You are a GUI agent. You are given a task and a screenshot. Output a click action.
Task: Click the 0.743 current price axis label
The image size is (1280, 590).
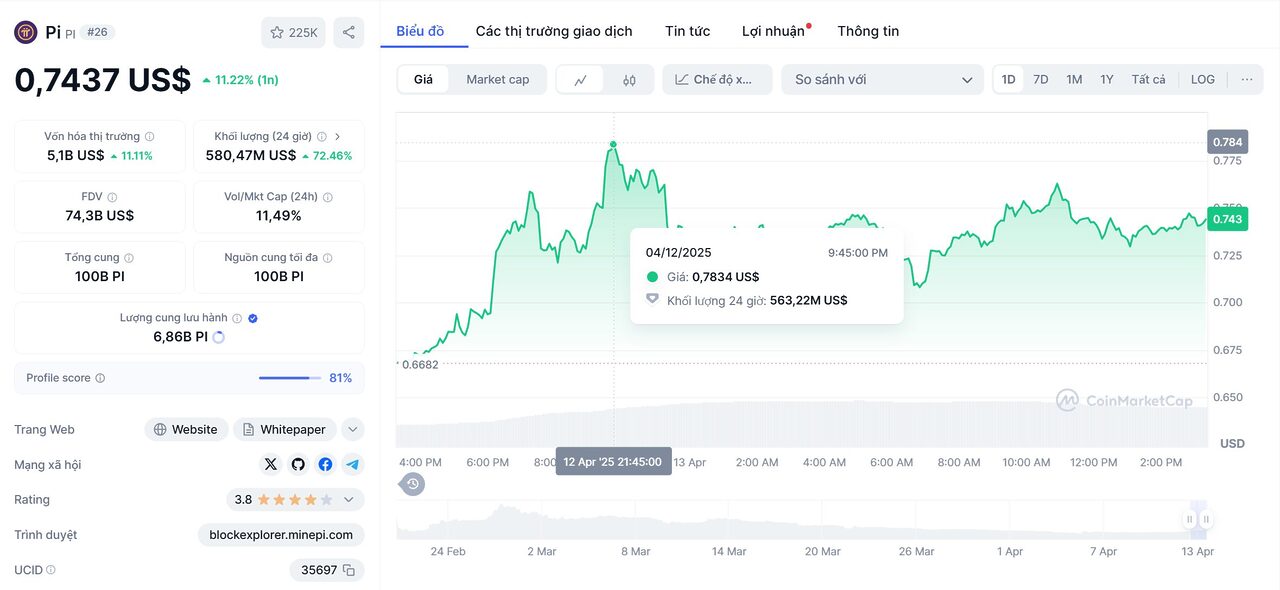coord(1227,219)
